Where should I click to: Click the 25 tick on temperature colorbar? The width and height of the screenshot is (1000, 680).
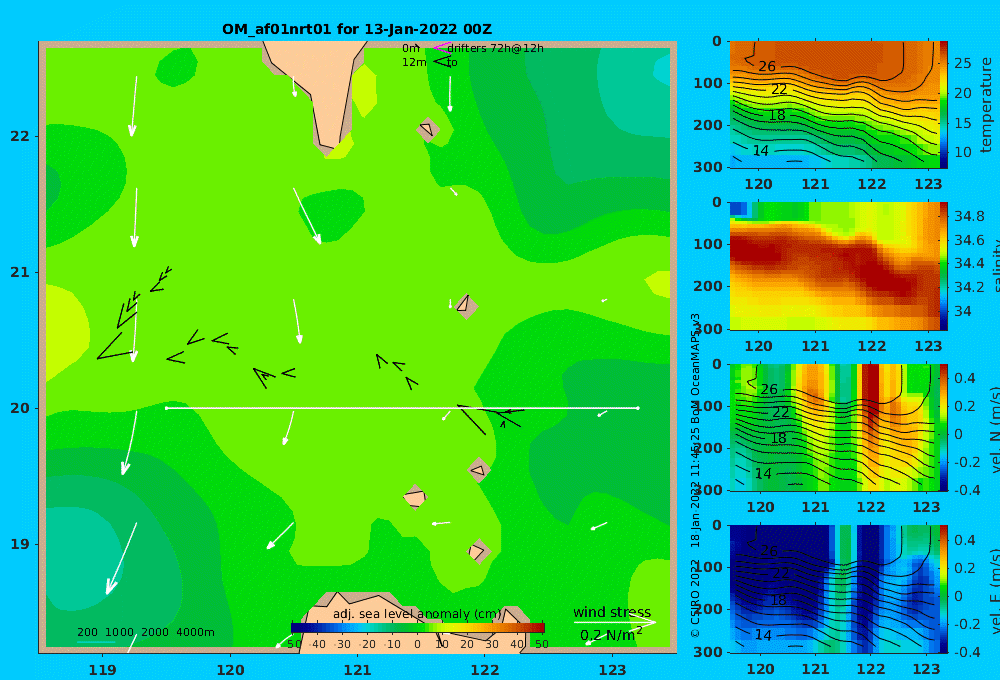point(962,63)
